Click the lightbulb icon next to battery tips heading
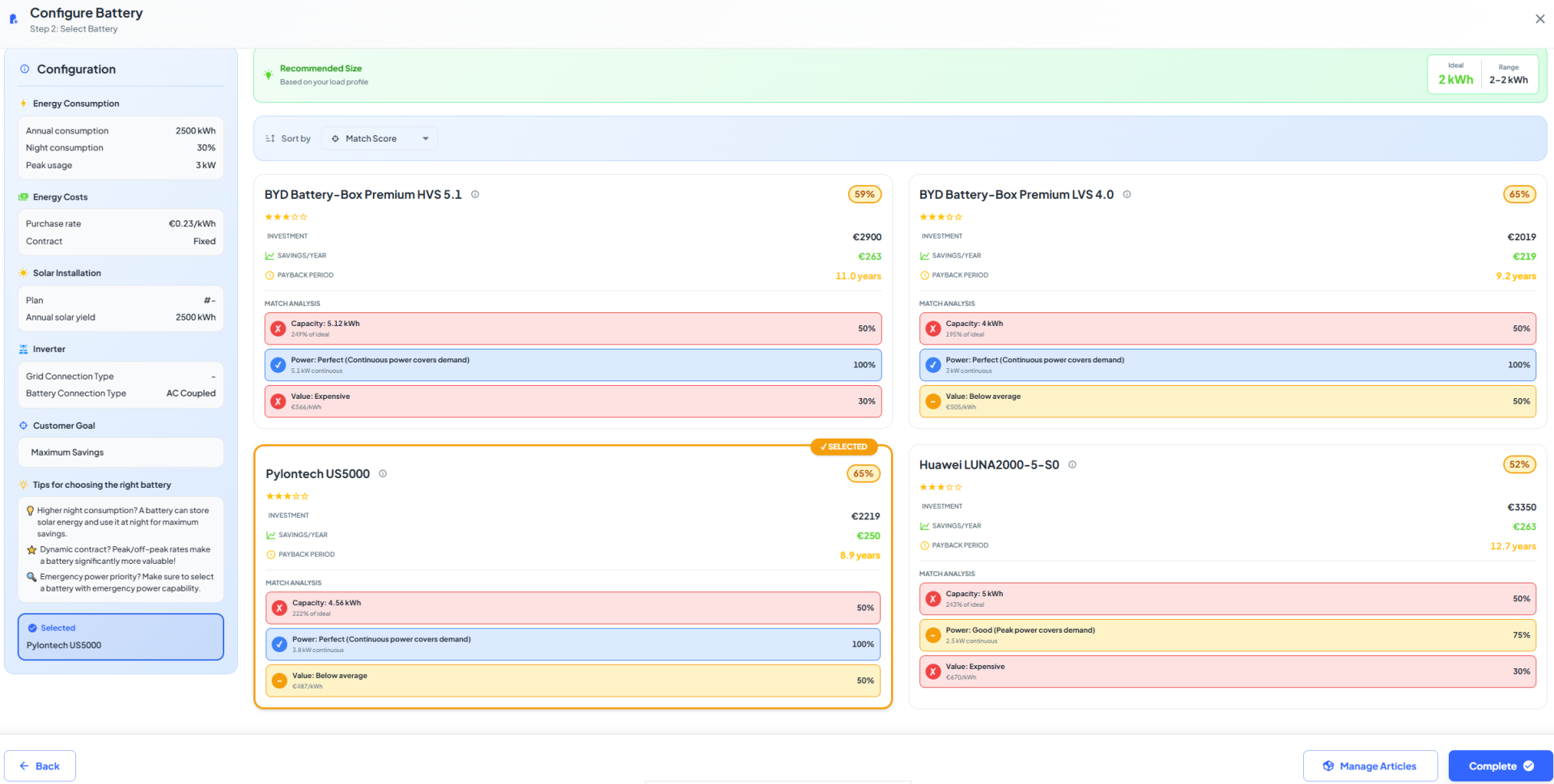 tap(23, 485)
